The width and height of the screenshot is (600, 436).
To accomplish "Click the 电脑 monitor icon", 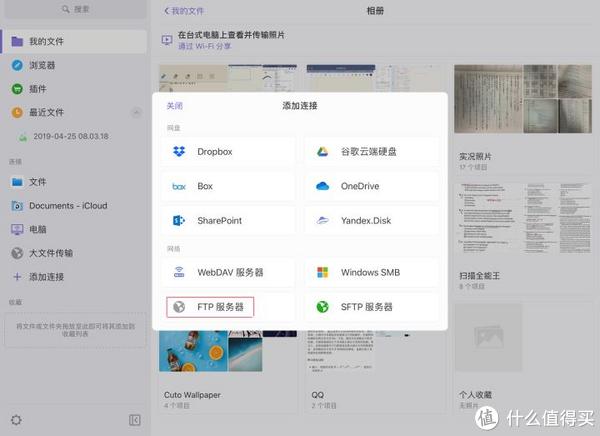I will click(17, 229).
